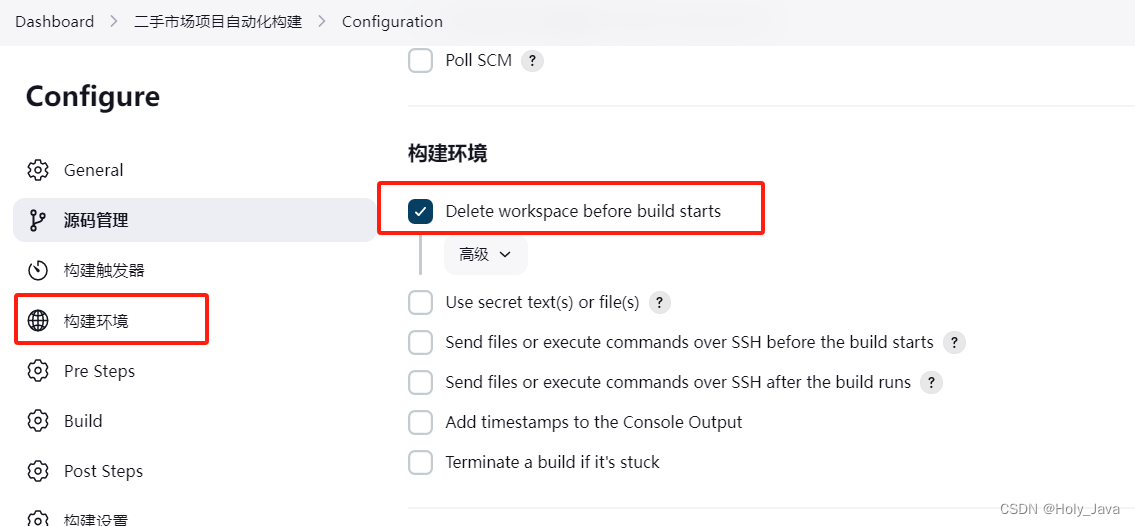Image resolution: width=1135 pixels, height=526 pixels.
Task: Show help for SSH before the build starts
Action: tap(955, 342)
